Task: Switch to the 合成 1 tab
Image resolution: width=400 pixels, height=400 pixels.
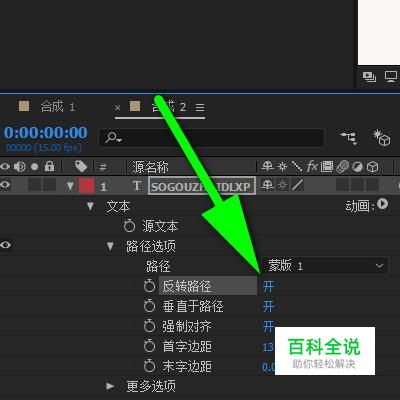Action: (x=58, y=107)
